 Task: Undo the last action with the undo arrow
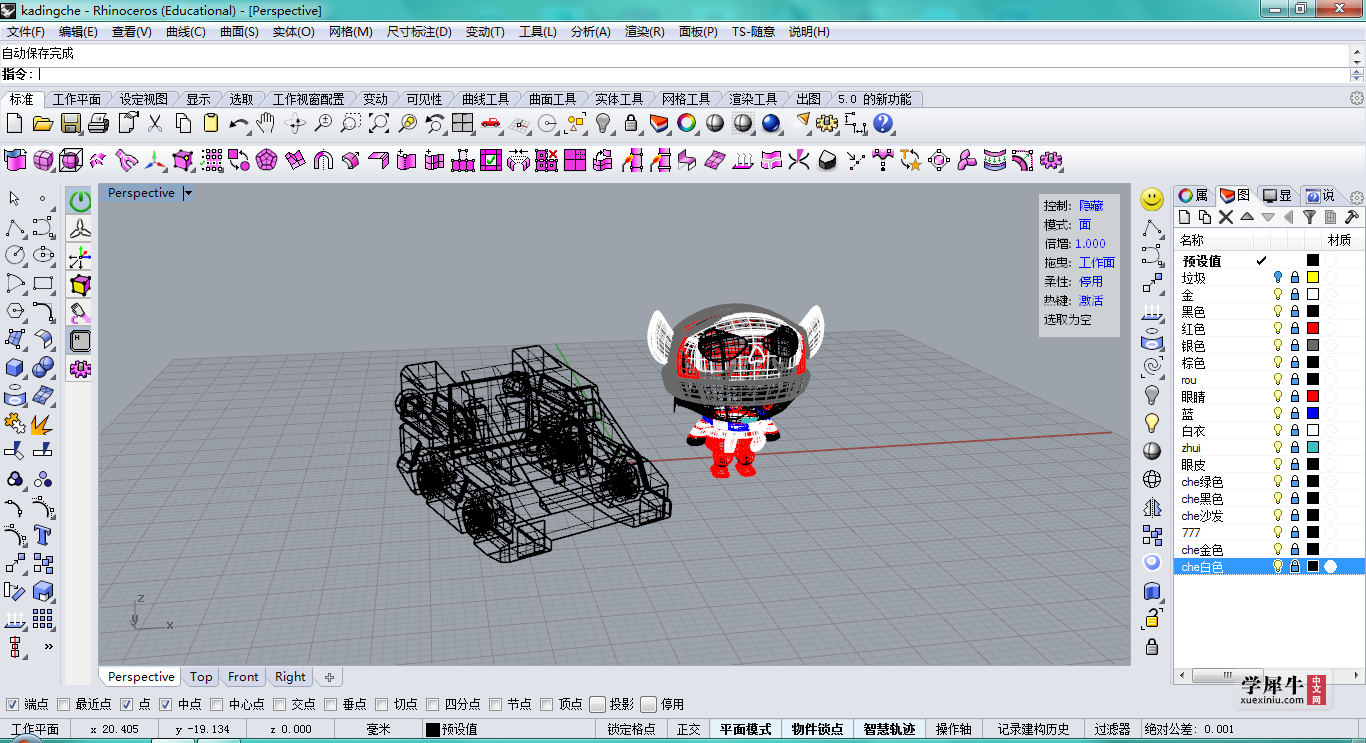click(x=239, y=123)
